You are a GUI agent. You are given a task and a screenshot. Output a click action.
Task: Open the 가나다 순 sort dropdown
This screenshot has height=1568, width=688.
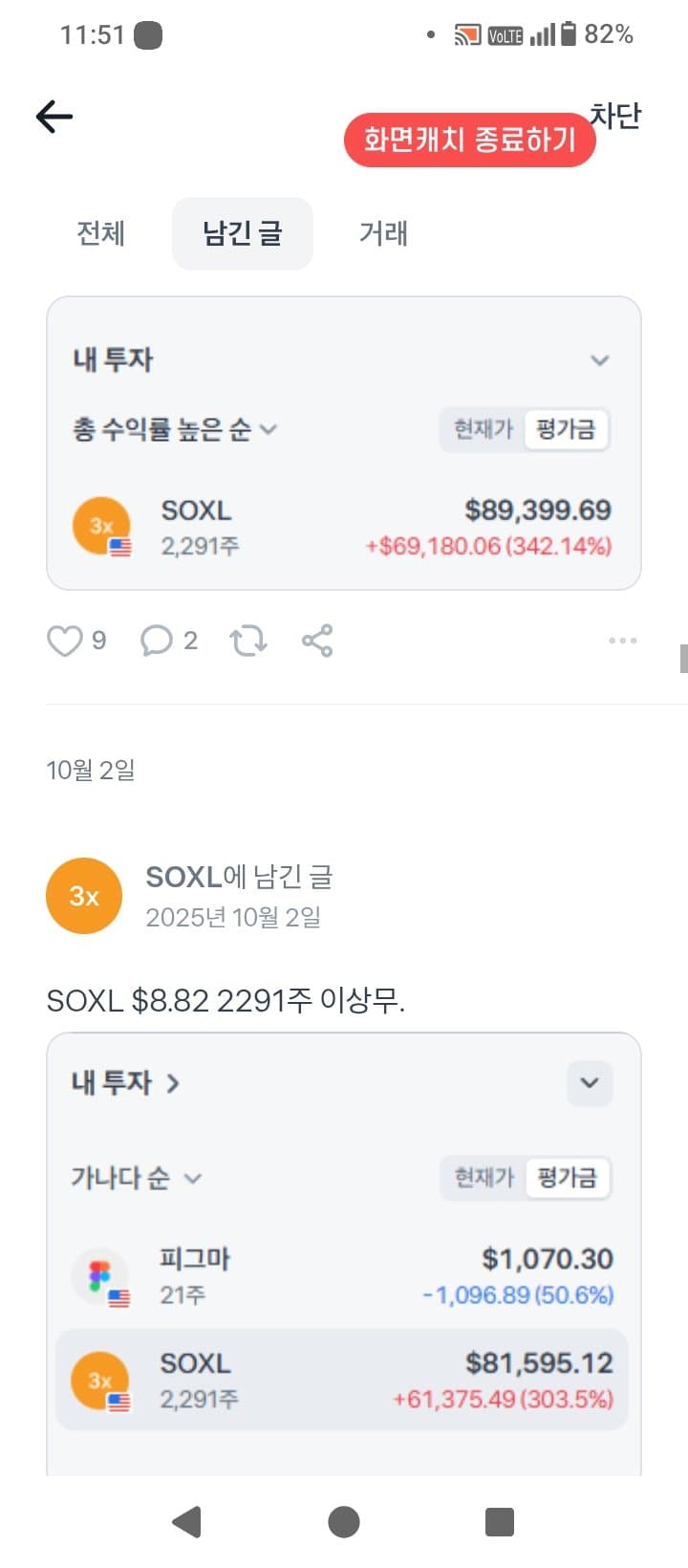pyautogui.click(x=136, y=1177)
